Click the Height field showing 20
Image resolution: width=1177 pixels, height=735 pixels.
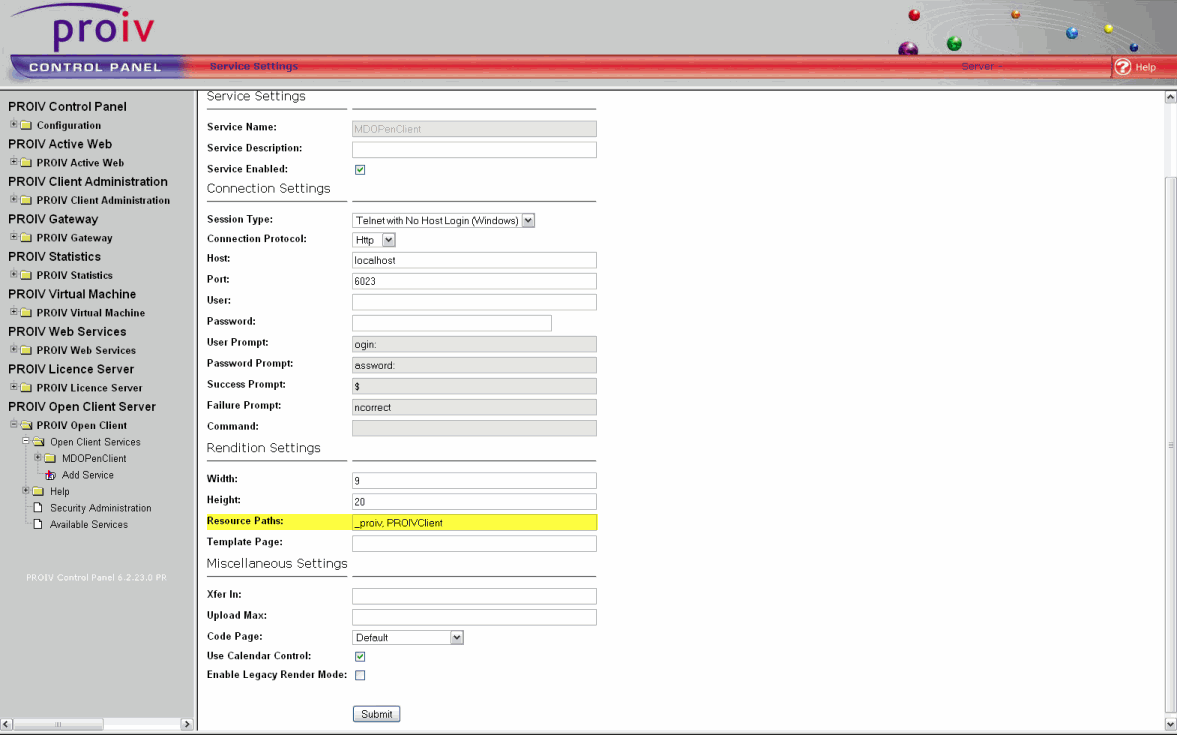(x=474, y=502)
